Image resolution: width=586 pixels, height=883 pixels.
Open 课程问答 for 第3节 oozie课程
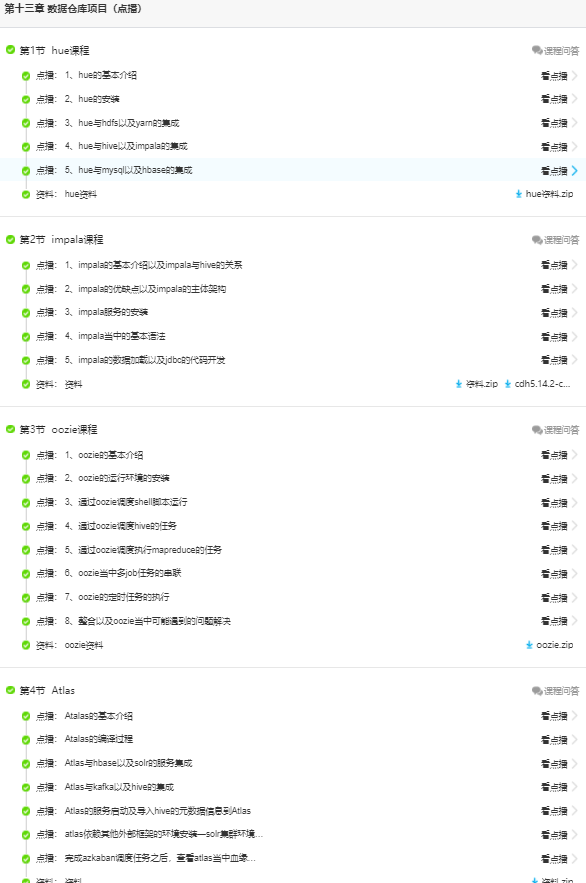pyautogui.click(x=556, y=430)
